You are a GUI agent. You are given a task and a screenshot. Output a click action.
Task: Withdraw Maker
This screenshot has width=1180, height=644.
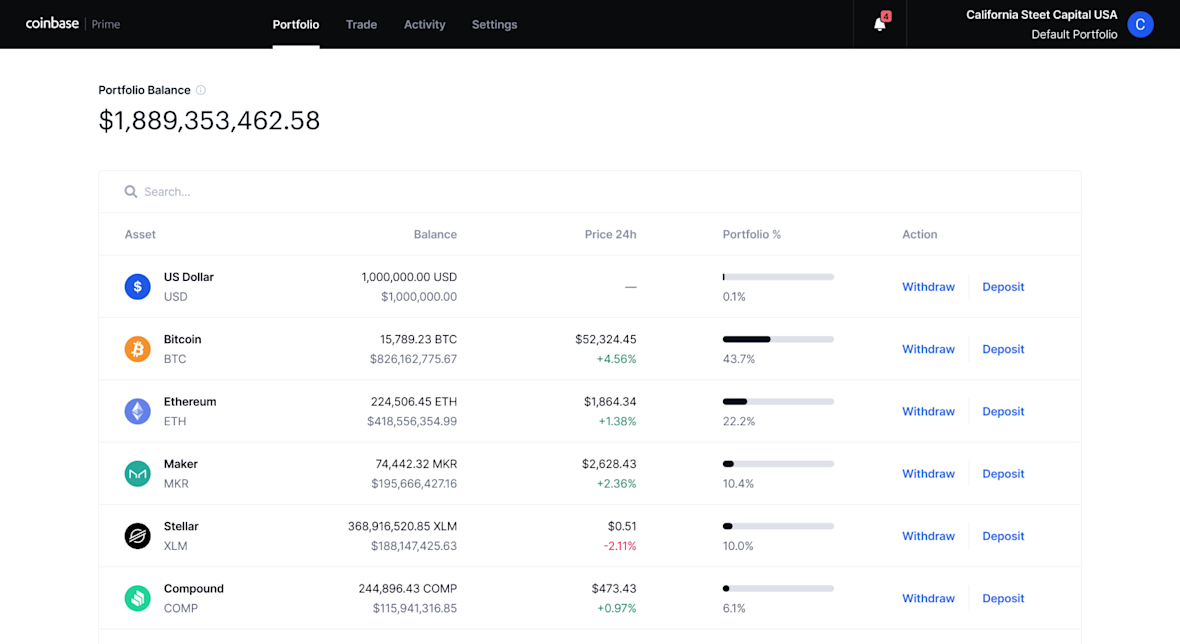click(x=928, y=474)
